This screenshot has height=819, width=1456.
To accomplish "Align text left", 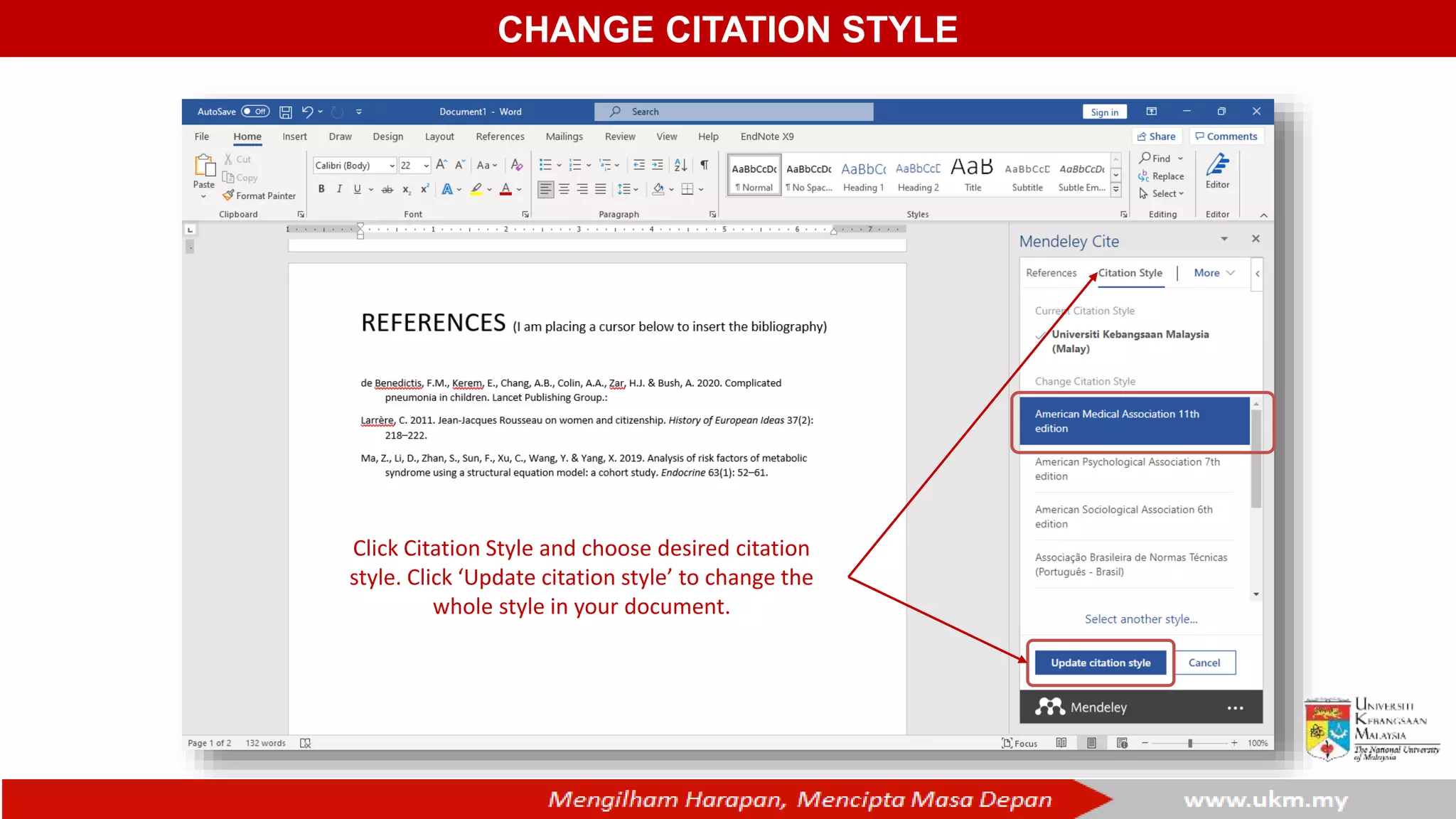I will point(545,189).
